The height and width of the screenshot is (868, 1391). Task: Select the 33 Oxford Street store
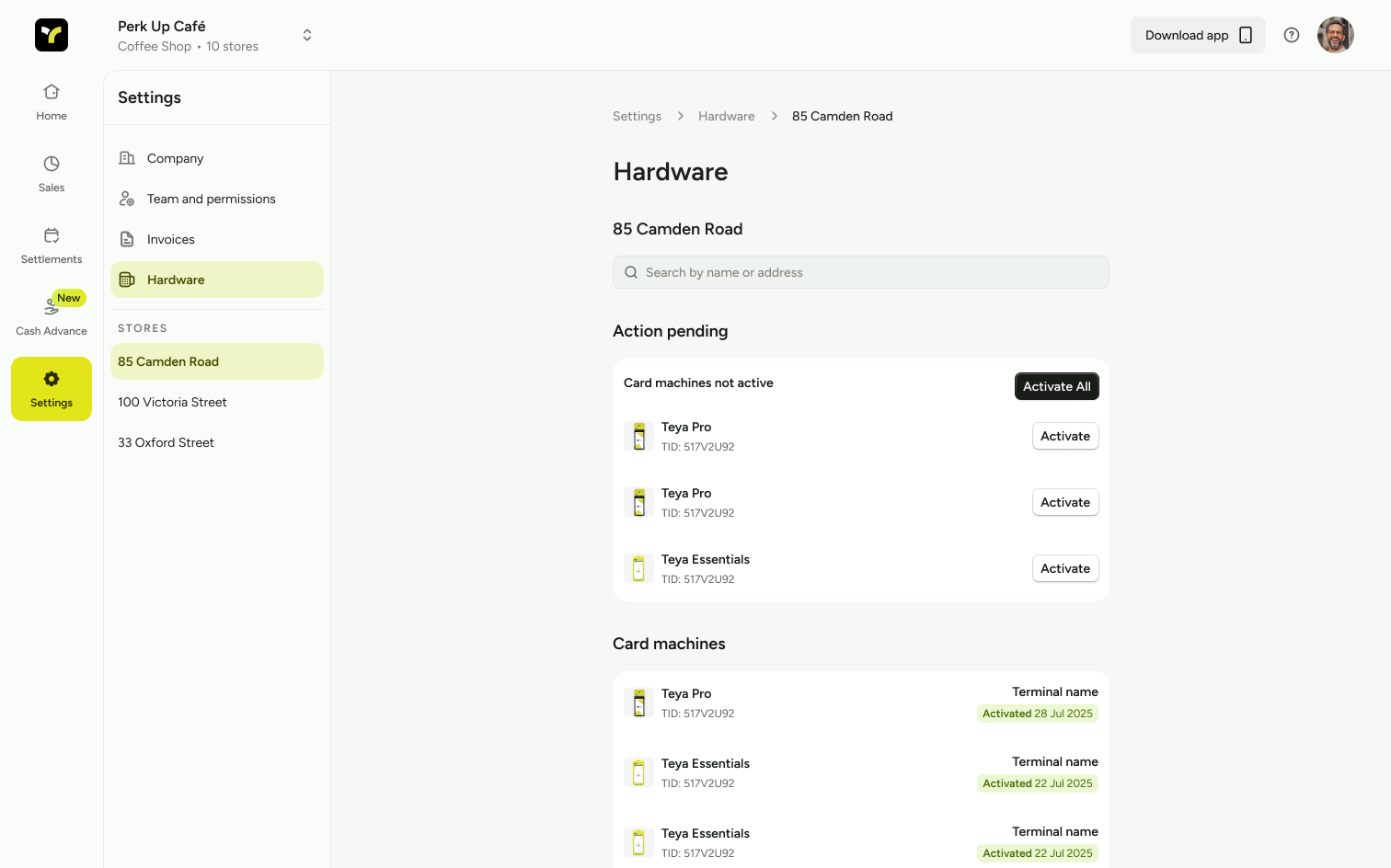166,442
